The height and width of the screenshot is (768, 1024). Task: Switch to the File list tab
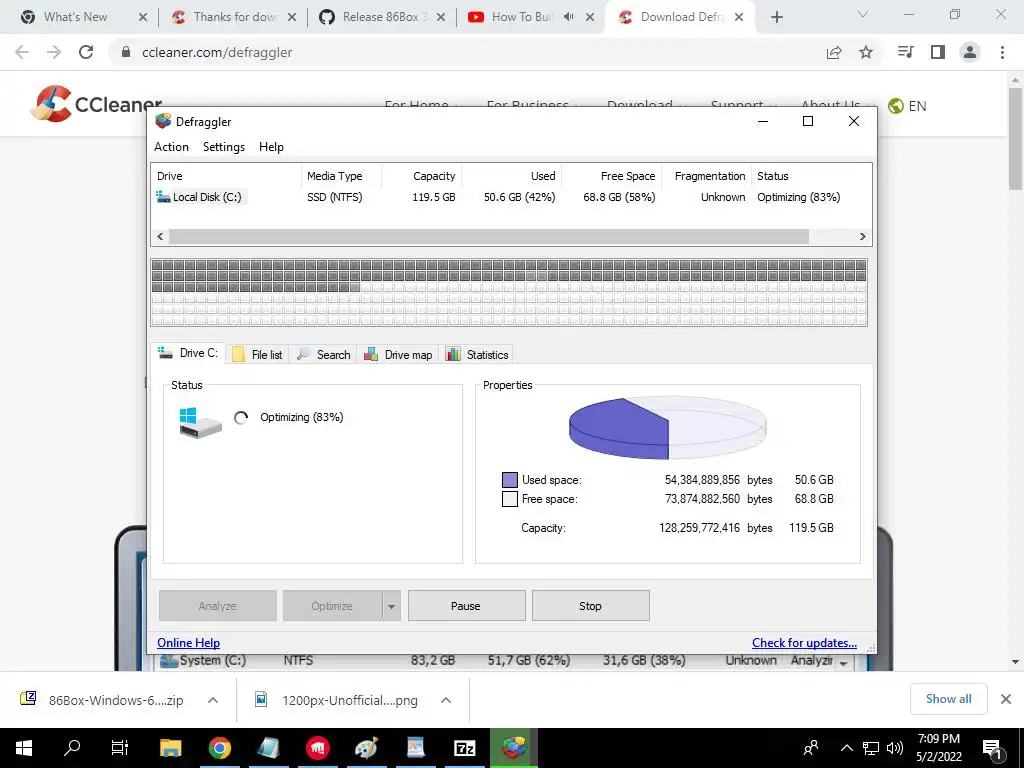(x=259, y=355)
